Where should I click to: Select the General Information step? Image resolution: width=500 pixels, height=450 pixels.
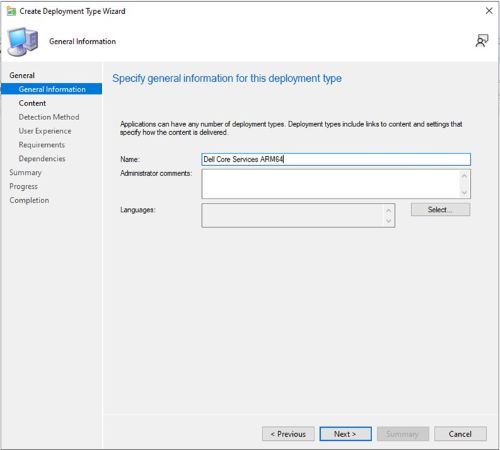(52, 89)
